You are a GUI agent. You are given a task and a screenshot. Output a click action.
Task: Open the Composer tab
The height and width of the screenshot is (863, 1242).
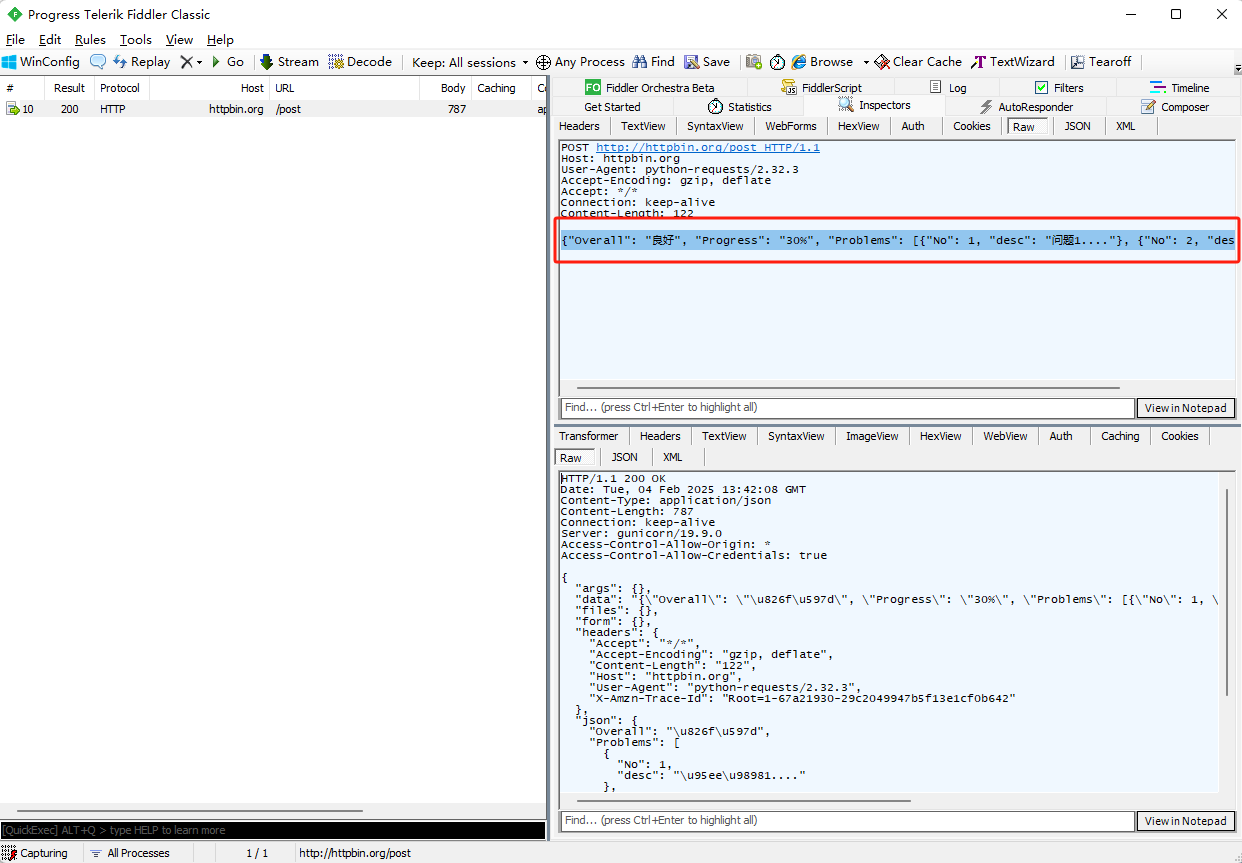[1175, 107]
